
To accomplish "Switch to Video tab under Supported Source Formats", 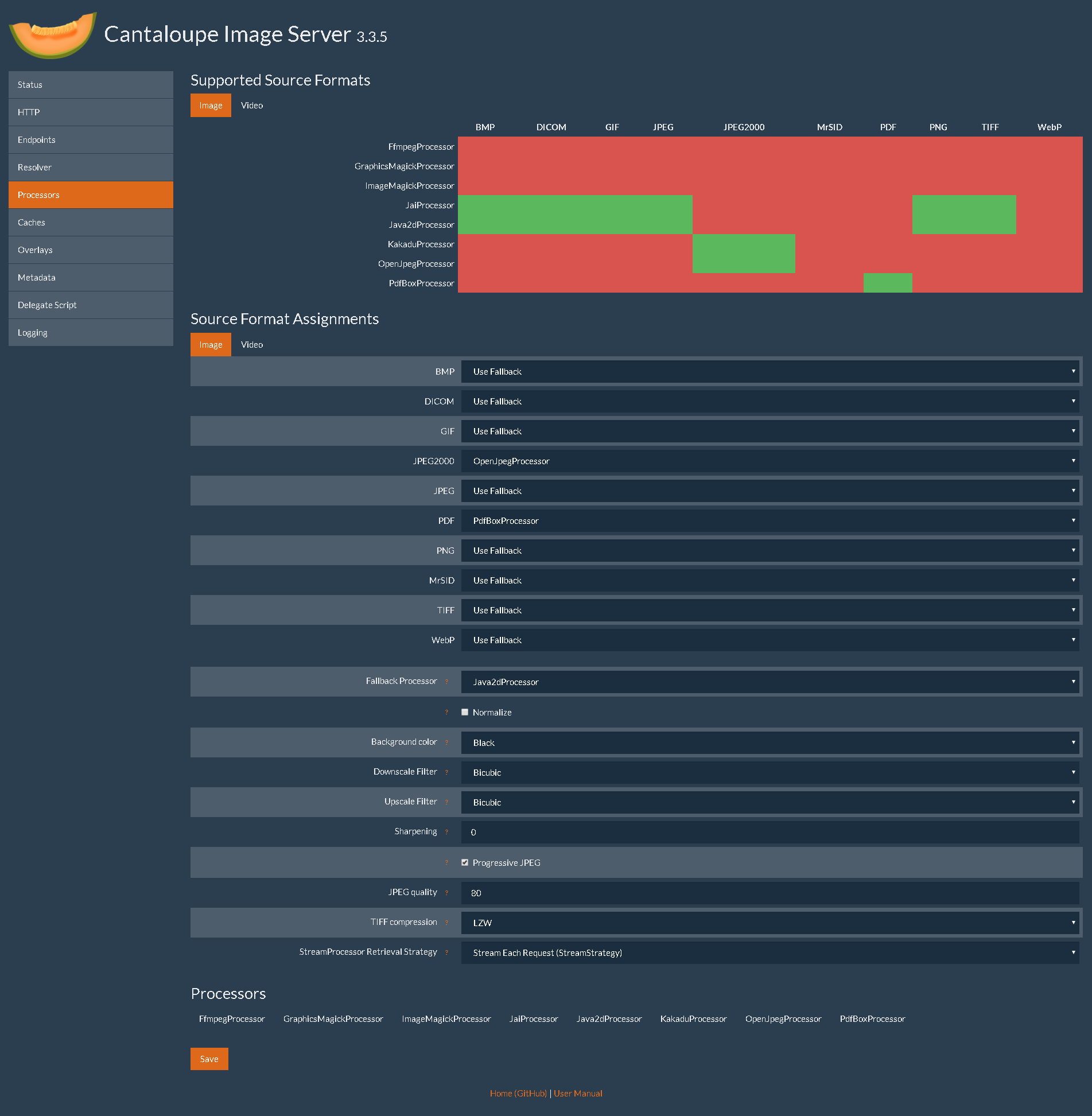I will coord(252,106).
